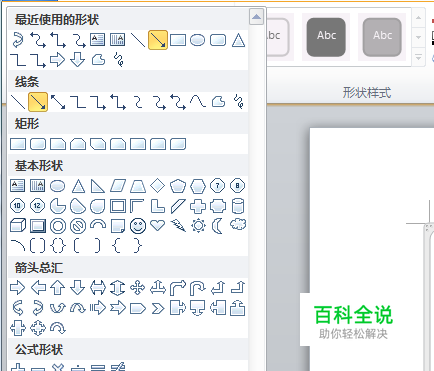Pick the curve shape in 线条 section

(x=198, y=102)
